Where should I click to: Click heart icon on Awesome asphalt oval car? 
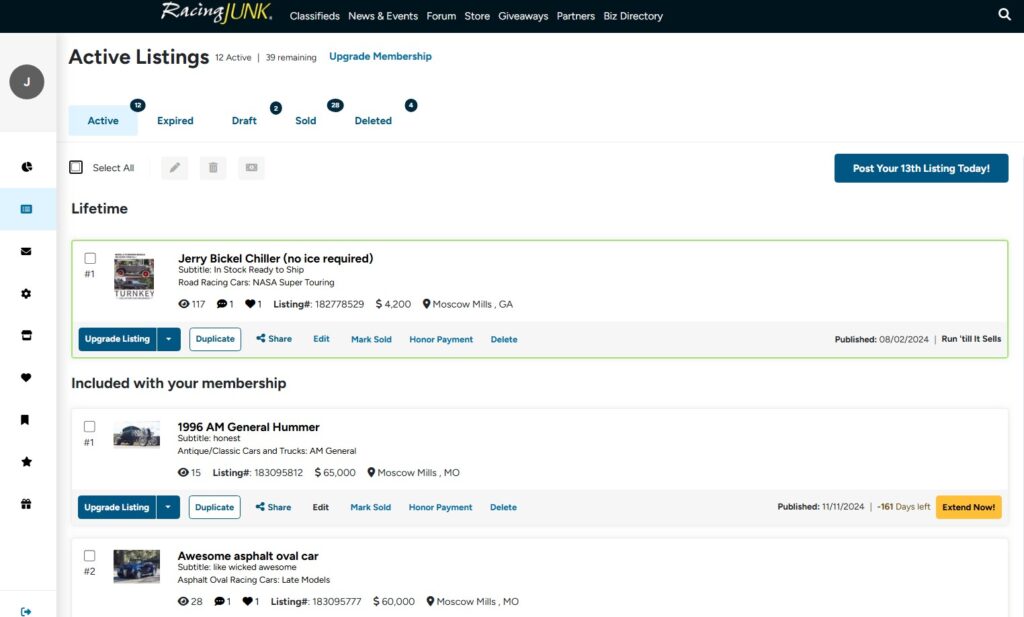(x=248, y=601)
